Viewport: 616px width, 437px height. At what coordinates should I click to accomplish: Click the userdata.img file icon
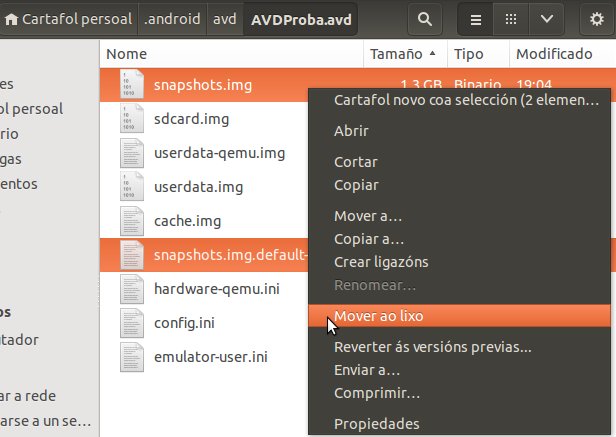(x=132, y=187)
